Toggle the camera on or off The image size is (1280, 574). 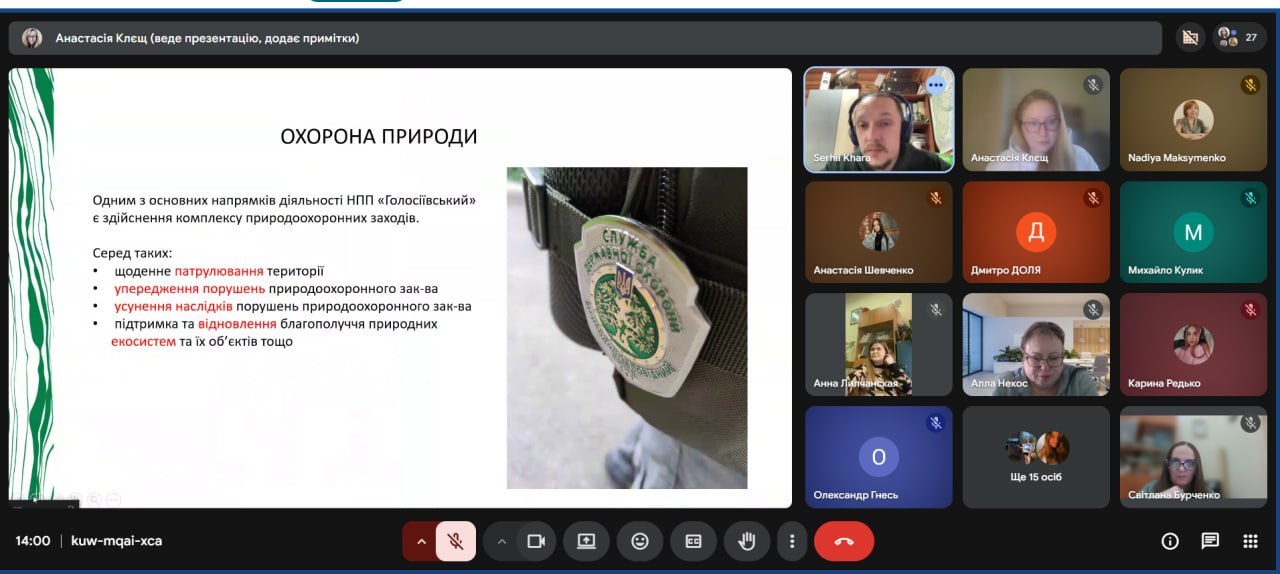pyautogui.click(x=536, y=541)
